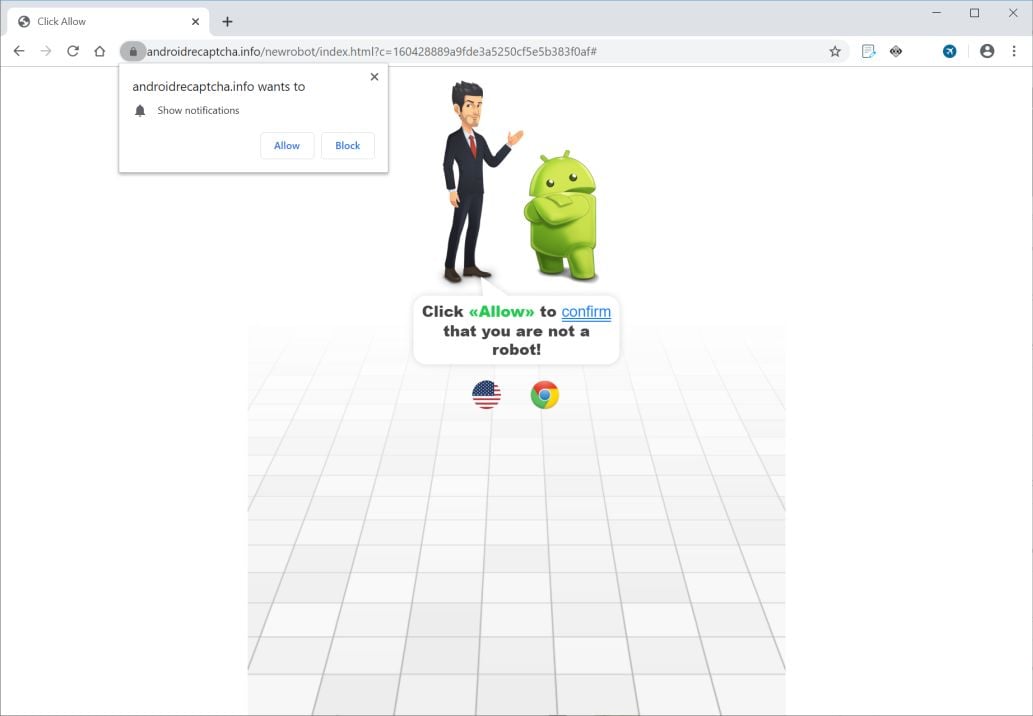Click the bell notification icon
1033x716 pixels.
click(x=140, y=111)
